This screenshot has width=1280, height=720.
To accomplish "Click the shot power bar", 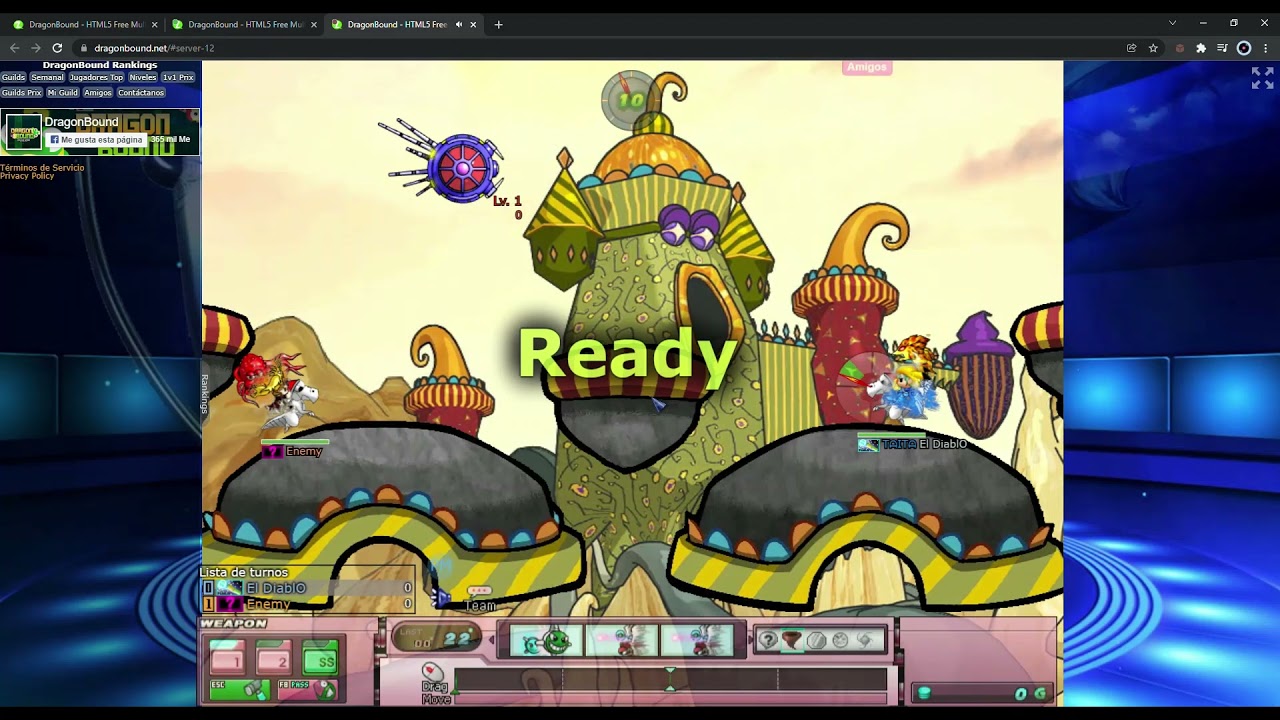I will [x=670, y=680].
